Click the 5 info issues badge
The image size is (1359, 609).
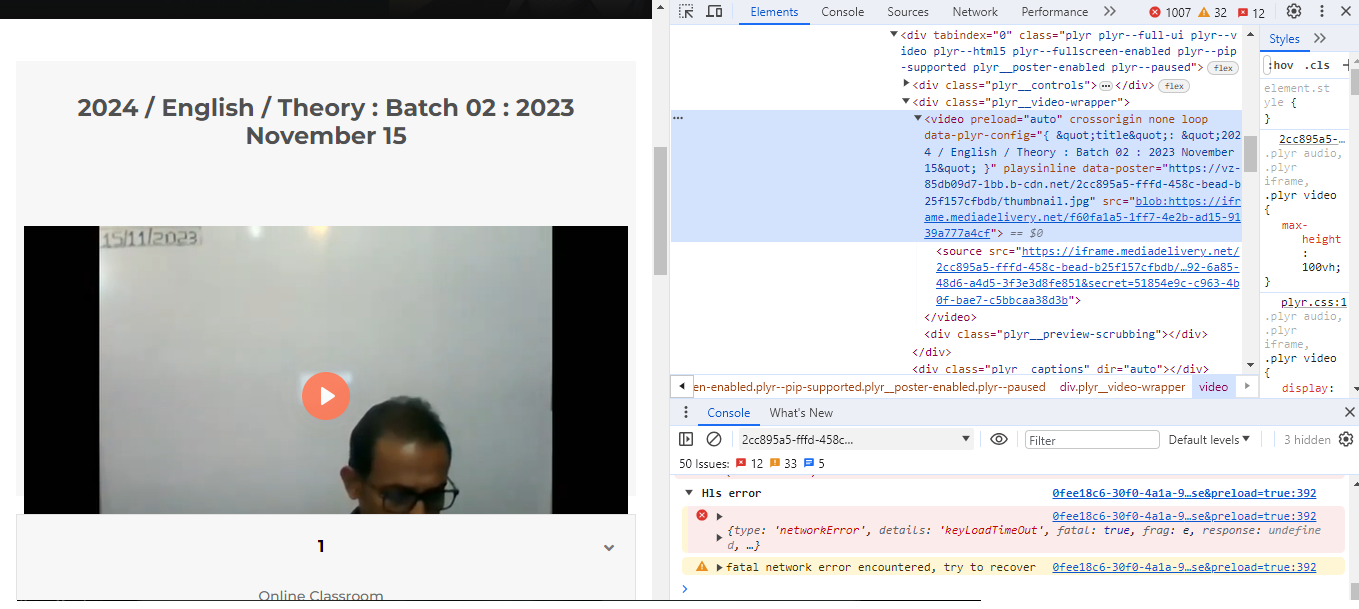coord(814,464)
